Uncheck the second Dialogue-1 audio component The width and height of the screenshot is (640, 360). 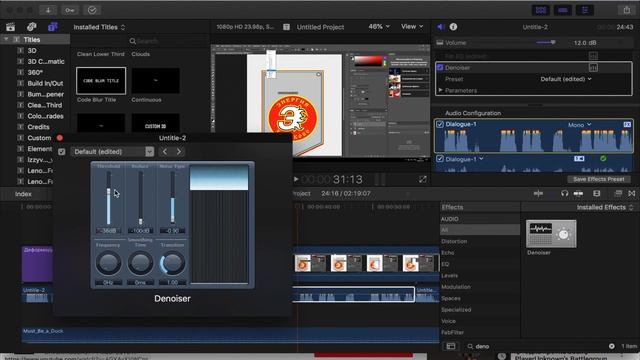440,159
